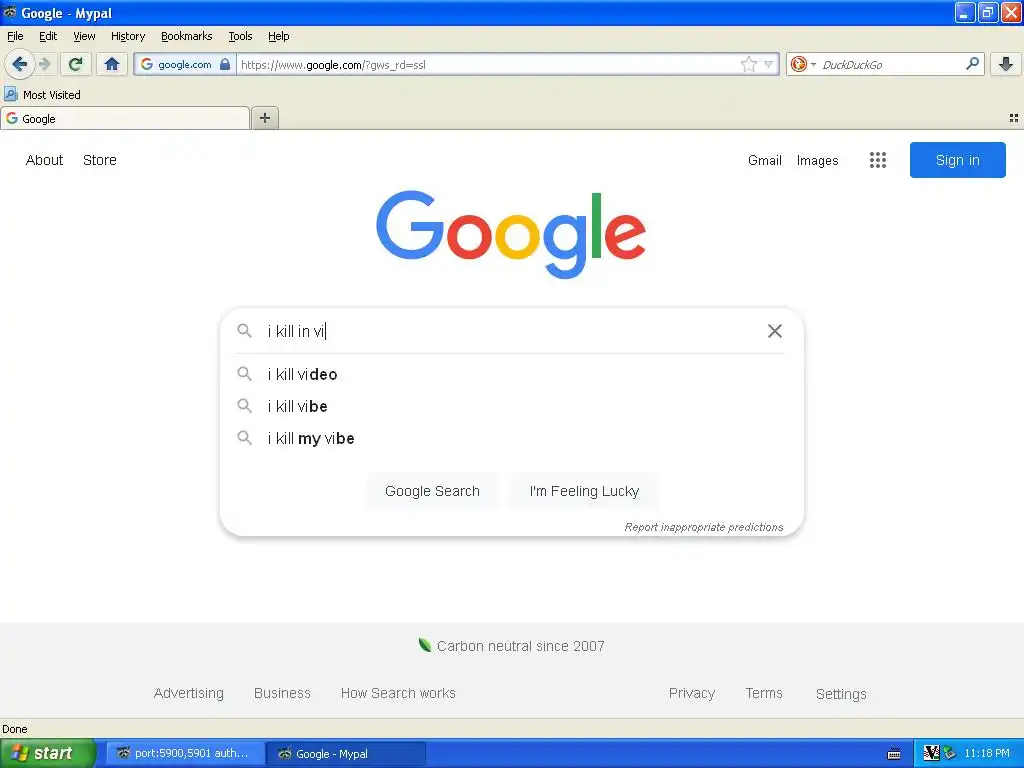Open the Terms footer link
This screenshot has height=768, width=1024.
[764, 693]
